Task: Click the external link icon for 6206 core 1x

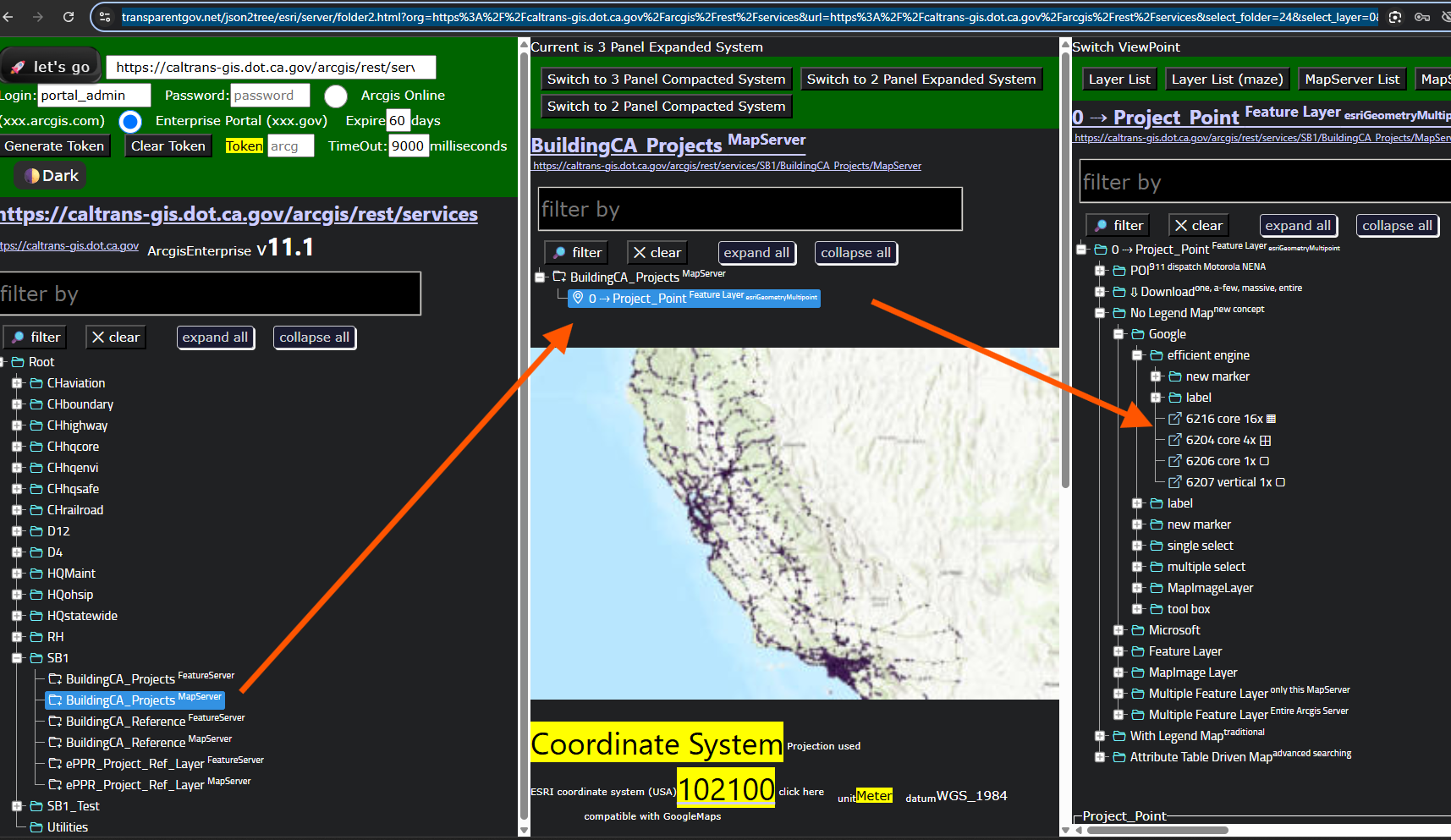Action: [1175, 461]
